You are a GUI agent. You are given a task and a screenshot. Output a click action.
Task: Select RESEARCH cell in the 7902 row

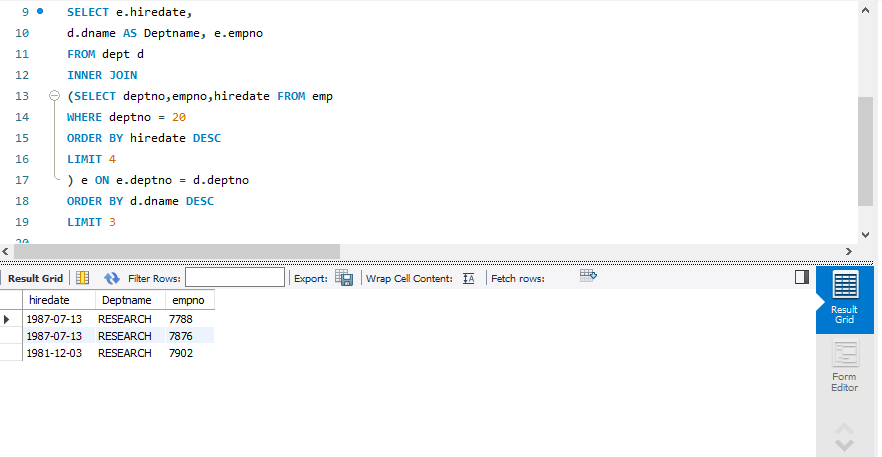130,353
